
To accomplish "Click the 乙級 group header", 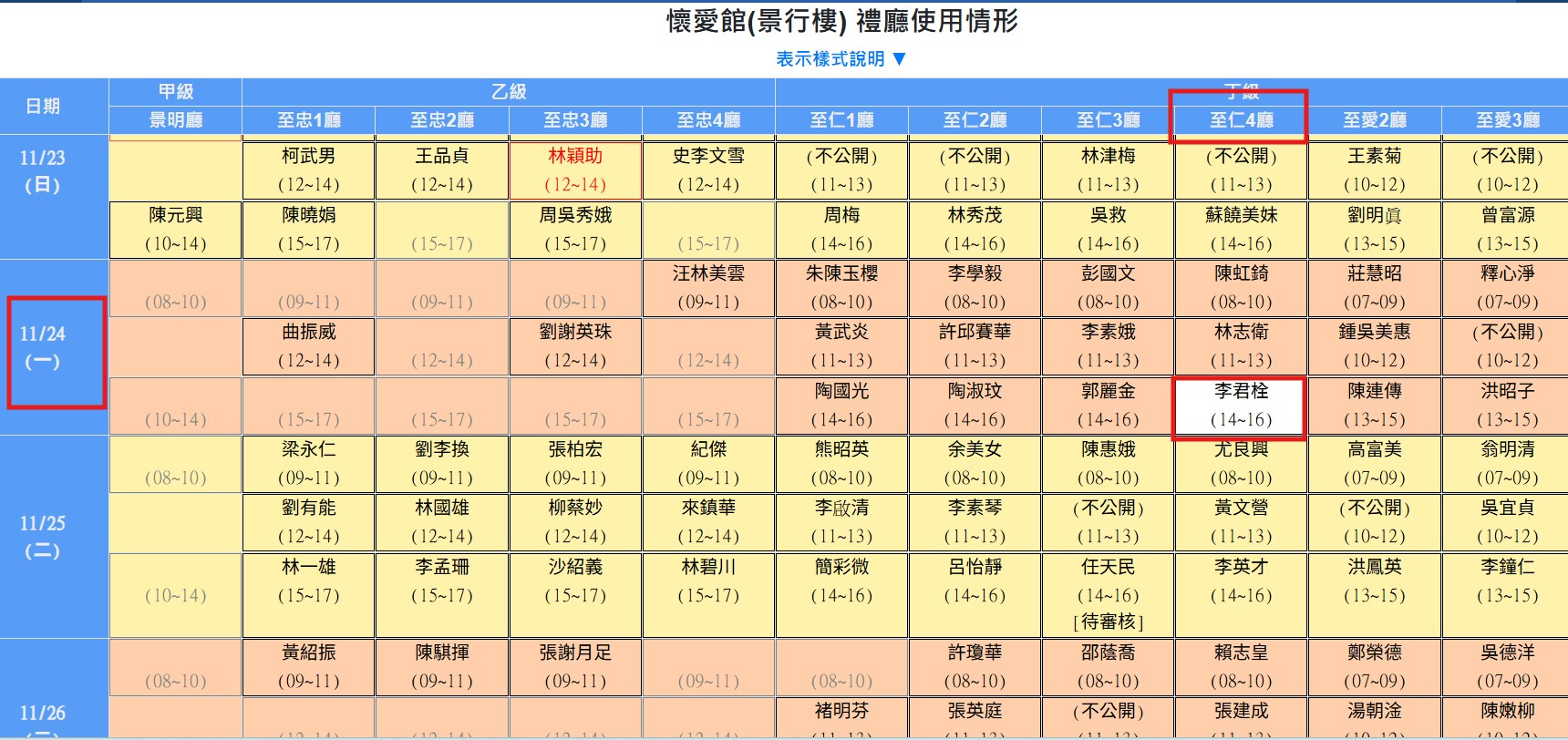I will click(x=509, y=92).
